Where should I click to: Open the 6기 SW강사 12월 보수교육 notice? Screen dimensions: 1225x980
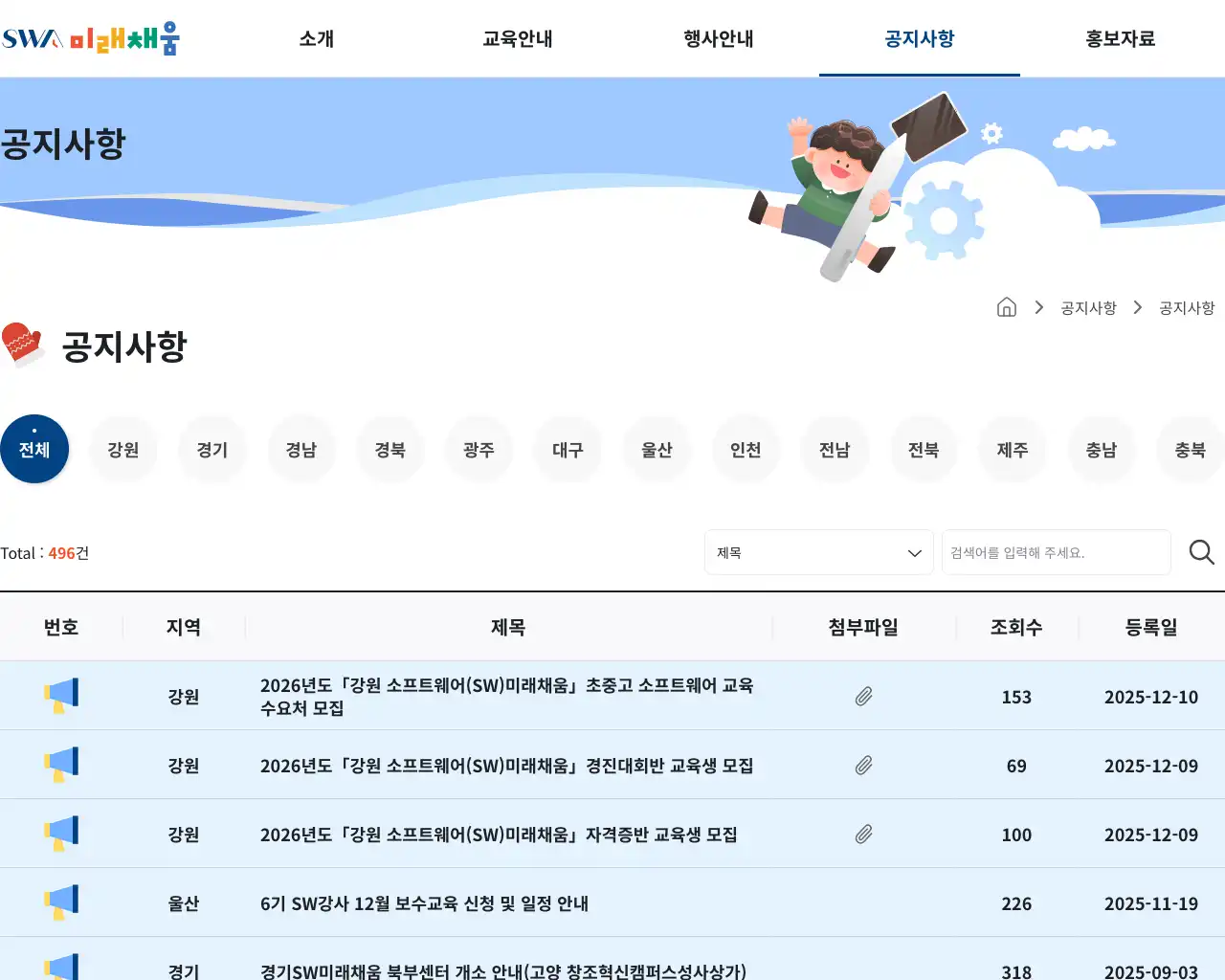click(424, 902)
